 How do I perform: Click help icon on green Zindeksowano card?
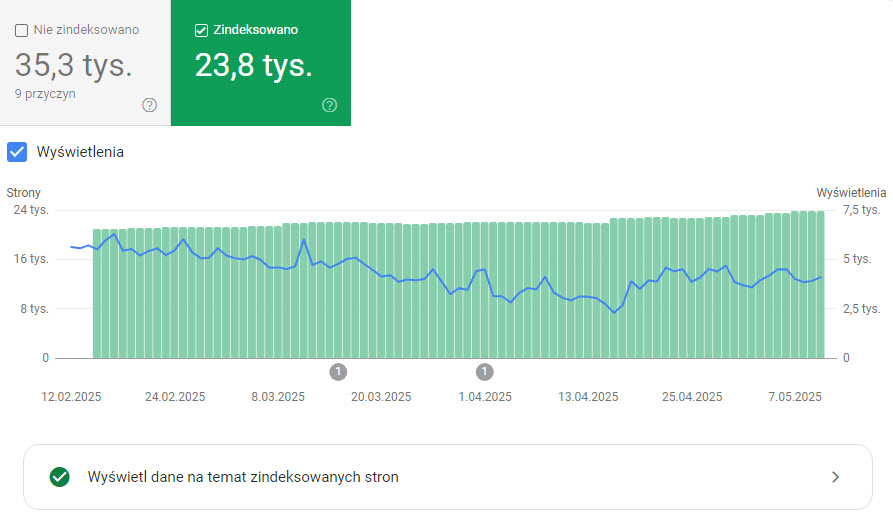pos(330,105)
